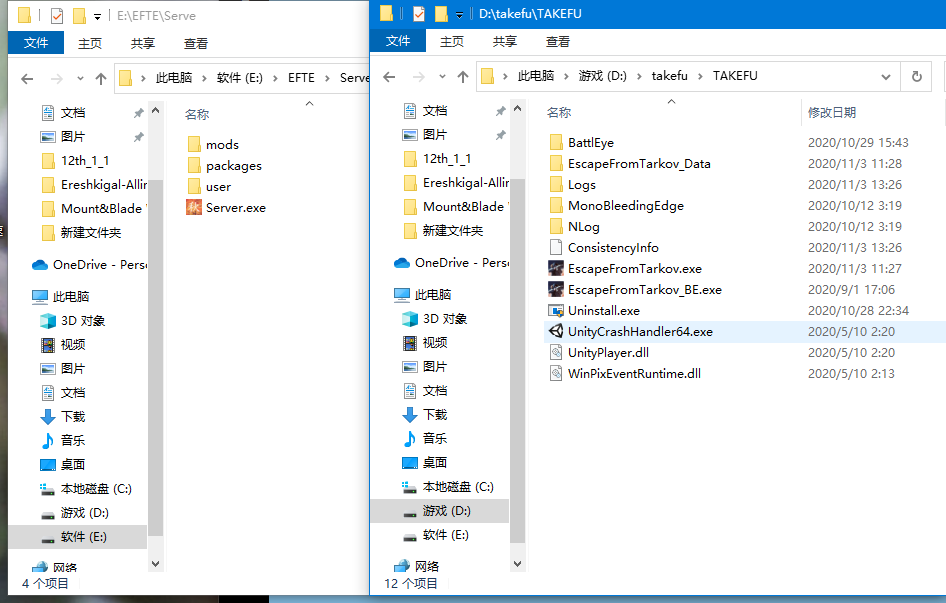Select the ConsistencyInfo file icon

point(556,247)
